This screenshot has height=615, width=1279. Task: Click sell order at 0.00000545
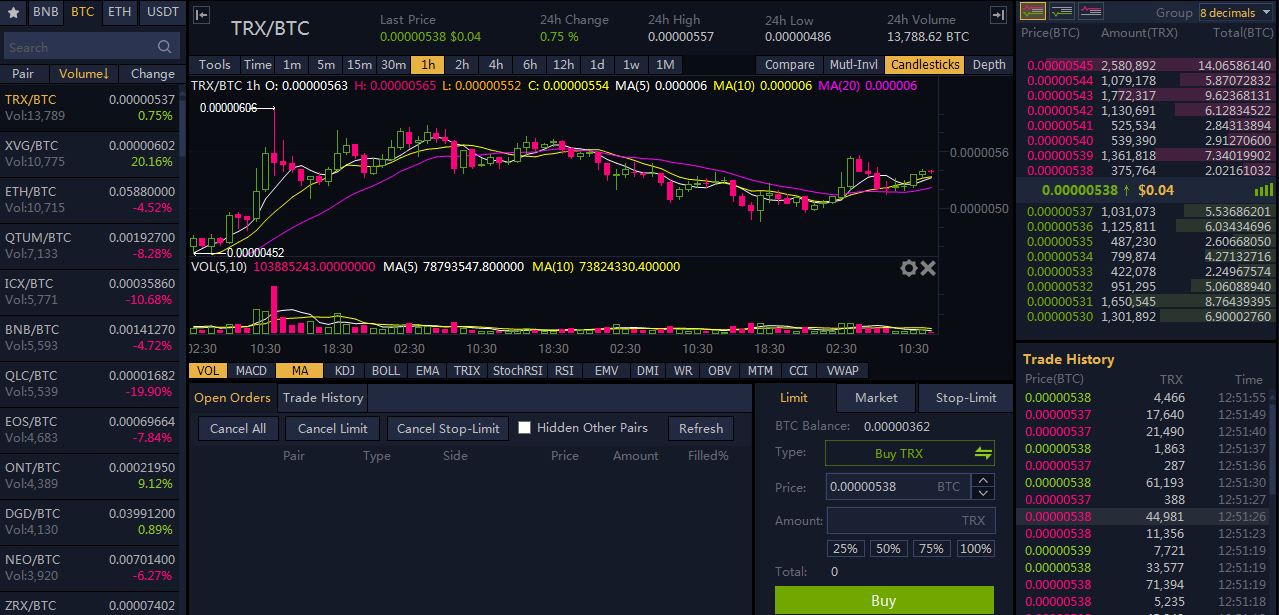[x=1147, y=65]
